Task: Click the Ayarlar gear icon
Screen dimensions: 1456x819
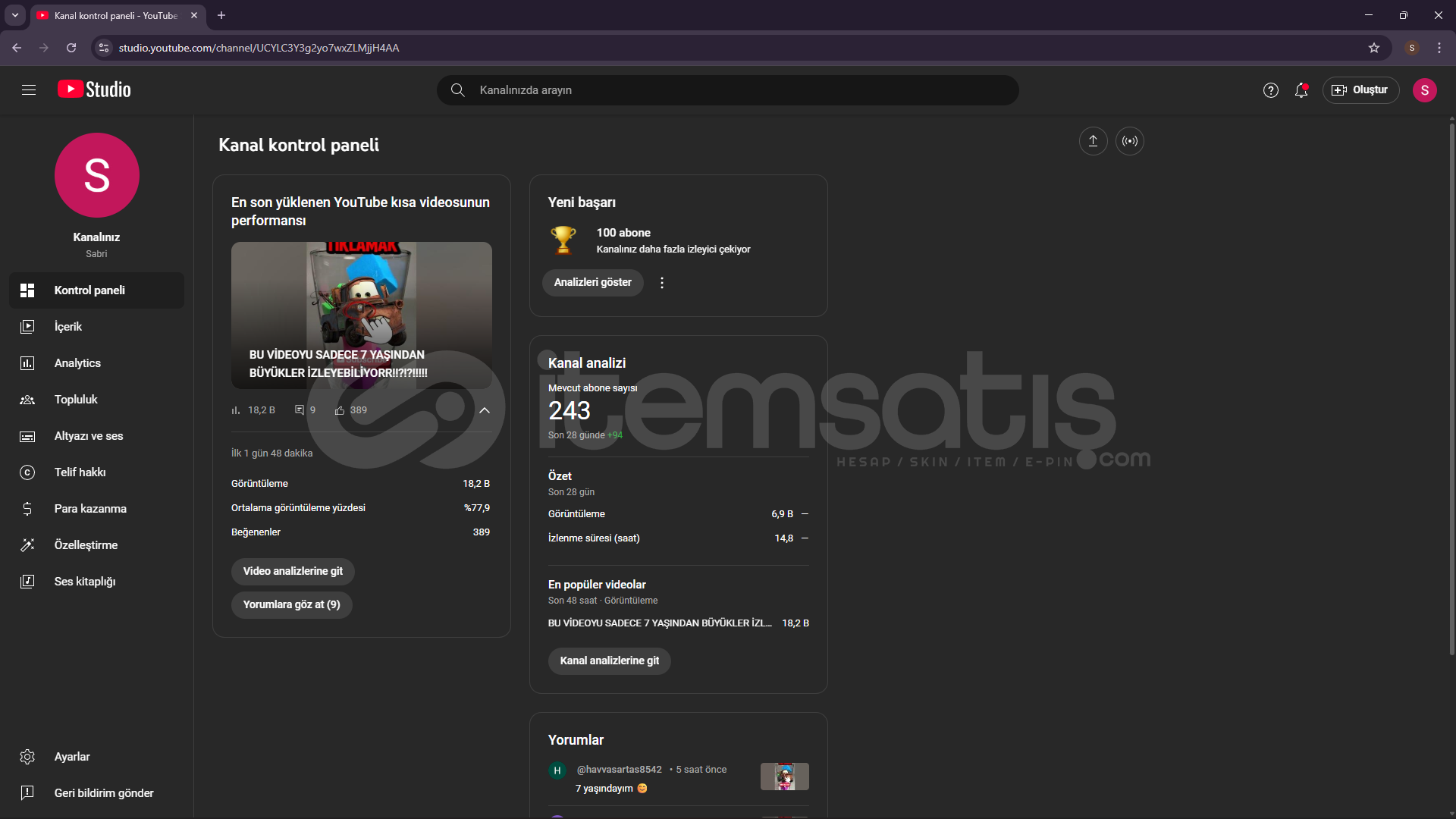Action: [27, 757]
